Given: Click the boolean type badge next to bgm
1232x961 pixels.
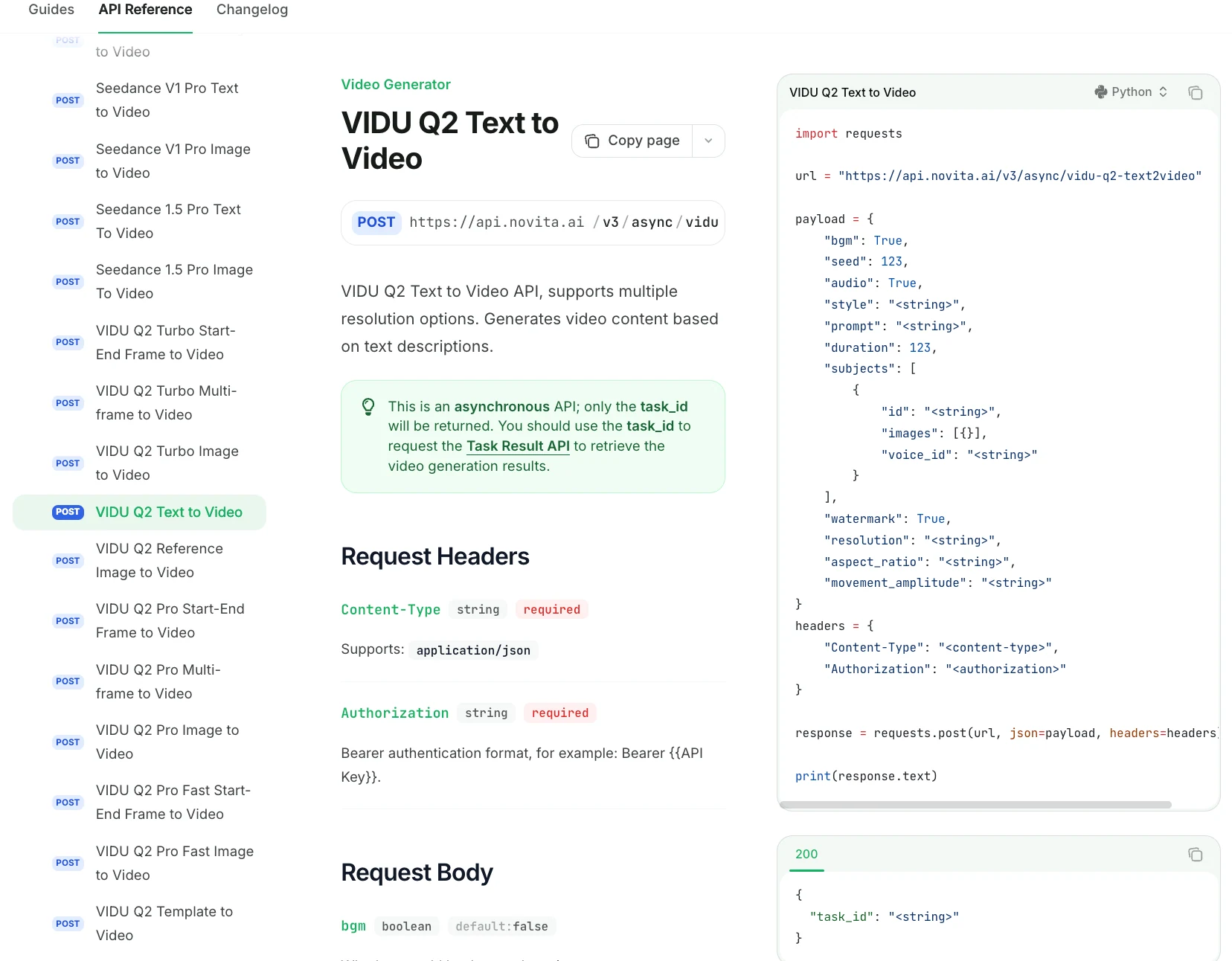Looking at the screenshot, I should coord(407,927).
